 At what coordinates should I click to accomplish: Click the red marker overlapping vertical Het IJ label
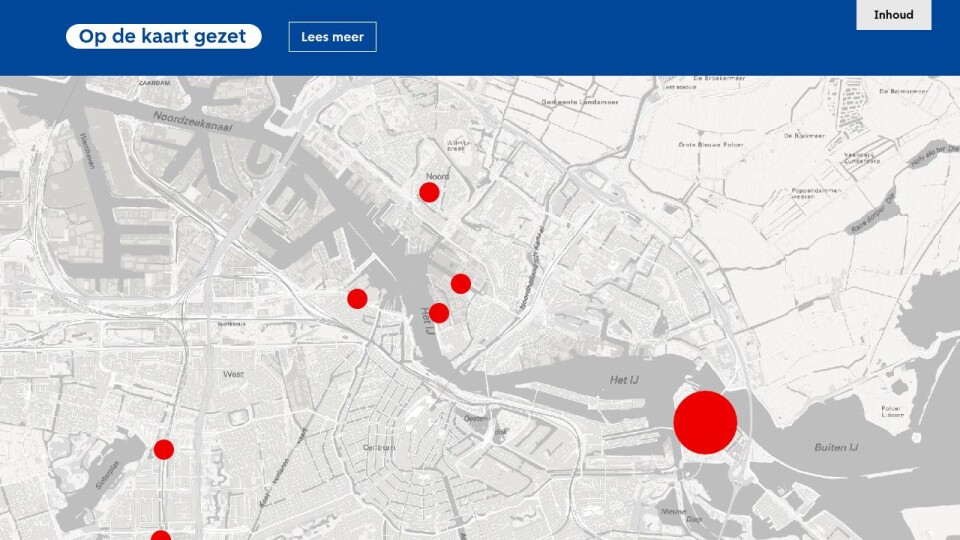(439, 313)
